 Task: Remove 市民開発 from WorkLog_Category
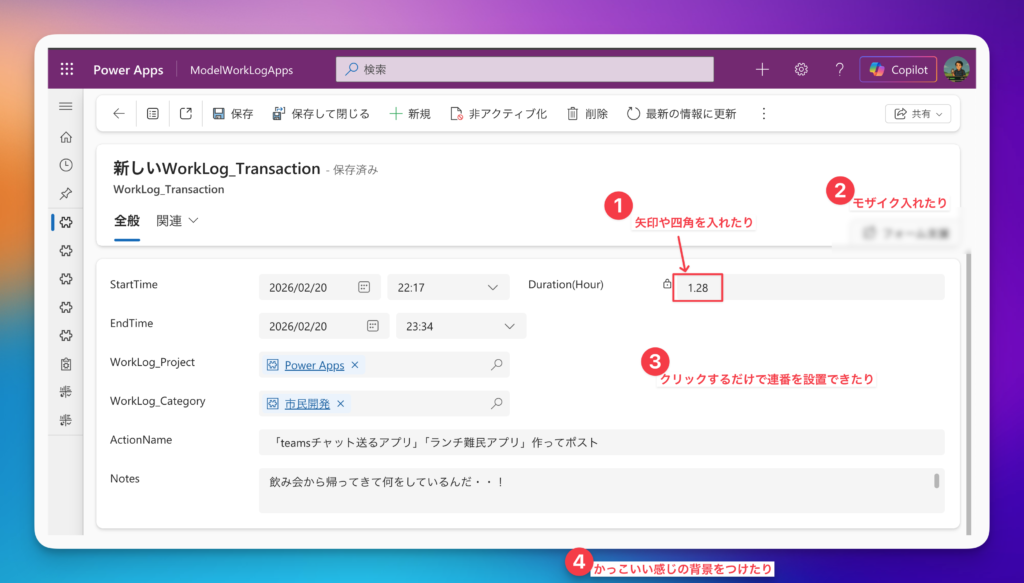[340, 404]
